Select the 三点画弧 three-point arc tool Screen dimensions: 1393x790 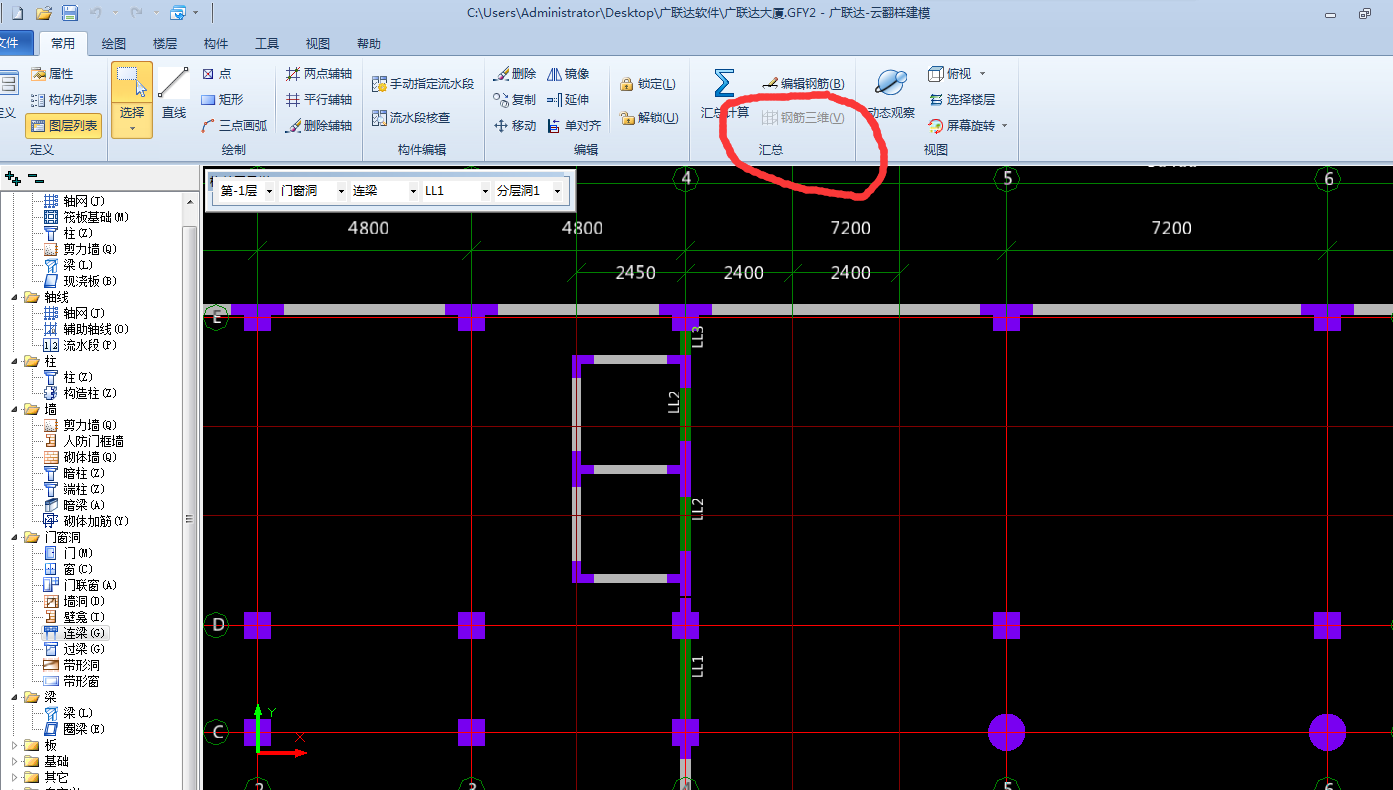(x=234, y=126)
